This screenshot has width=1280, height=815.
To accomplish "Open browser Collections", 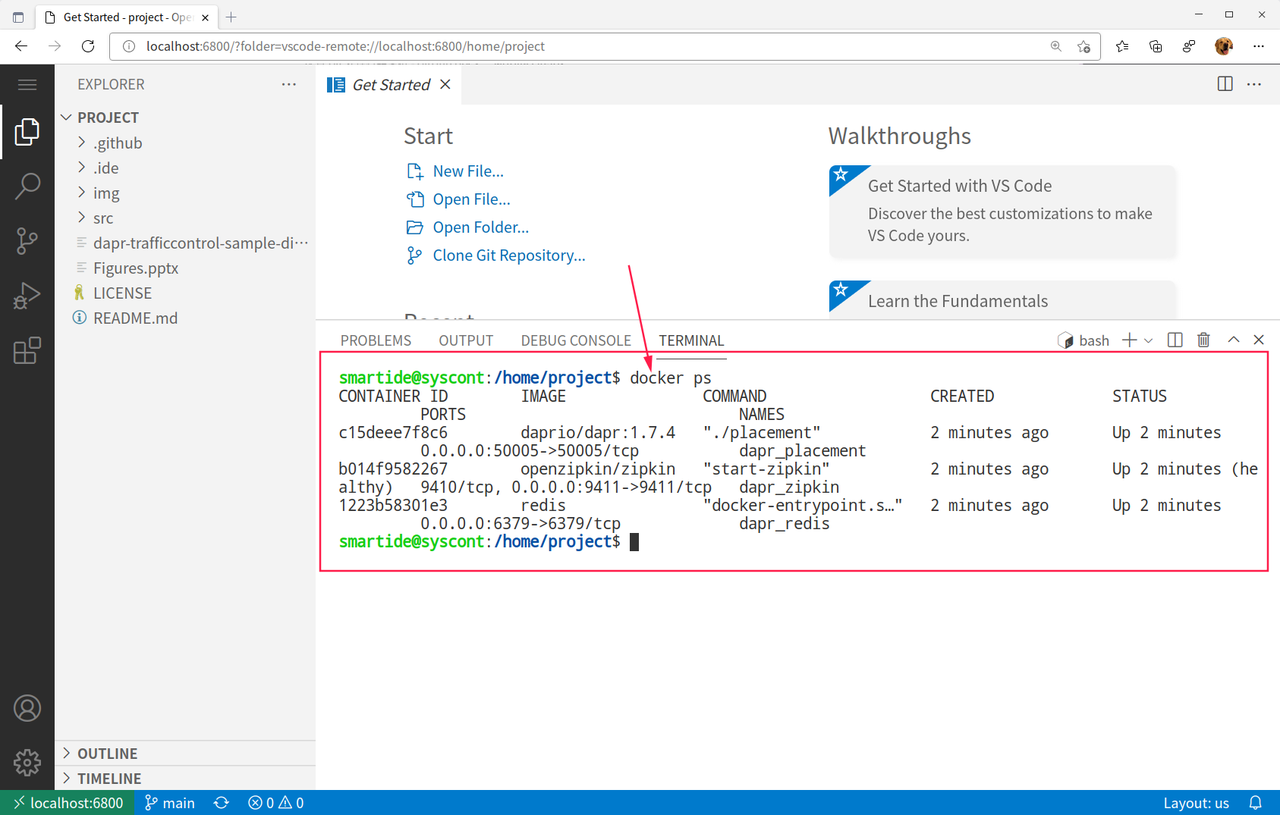I will tap(1156, 46).
